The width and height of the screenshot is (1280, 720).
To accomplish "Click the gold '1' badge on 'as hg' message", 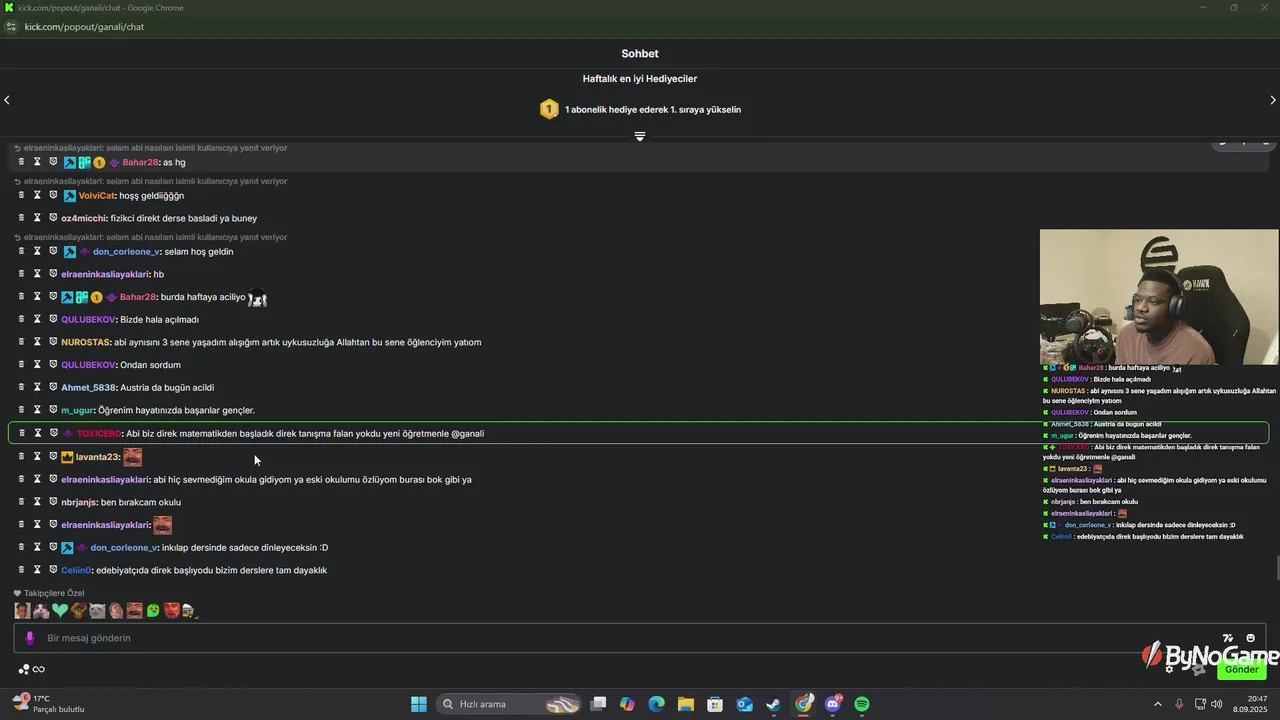I will [x=99, y=162].
